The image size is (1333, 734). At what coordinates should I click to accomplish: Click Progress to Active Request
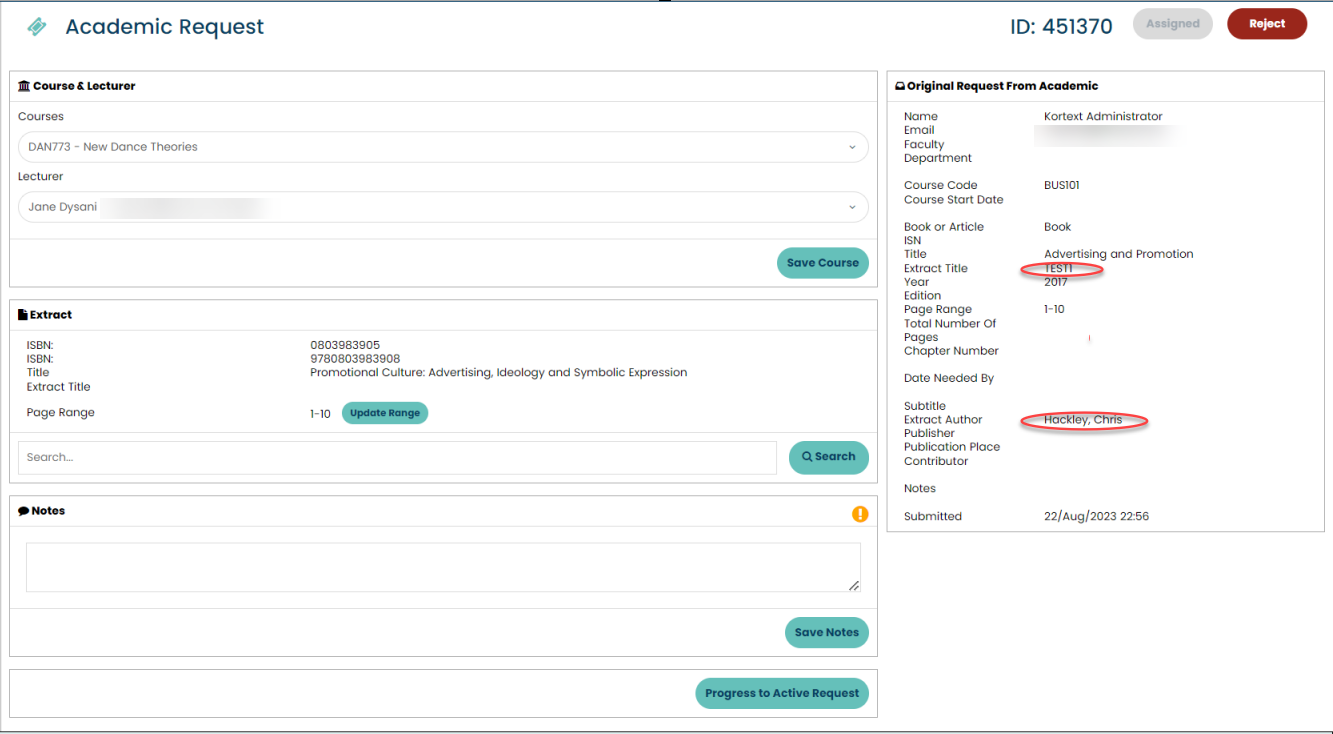pos(781,693)
